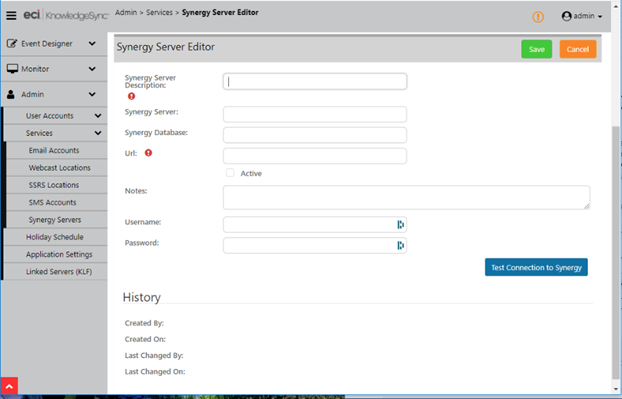Click the eci KnowledgeSync logo
The image size is (622, 399).
click(65, 15)
